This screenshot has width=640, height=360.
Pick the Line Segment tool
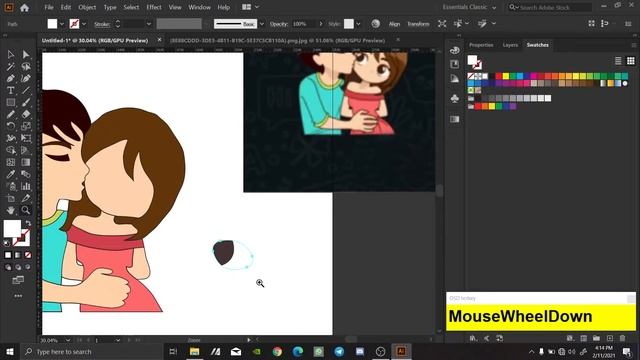point(26,90)
